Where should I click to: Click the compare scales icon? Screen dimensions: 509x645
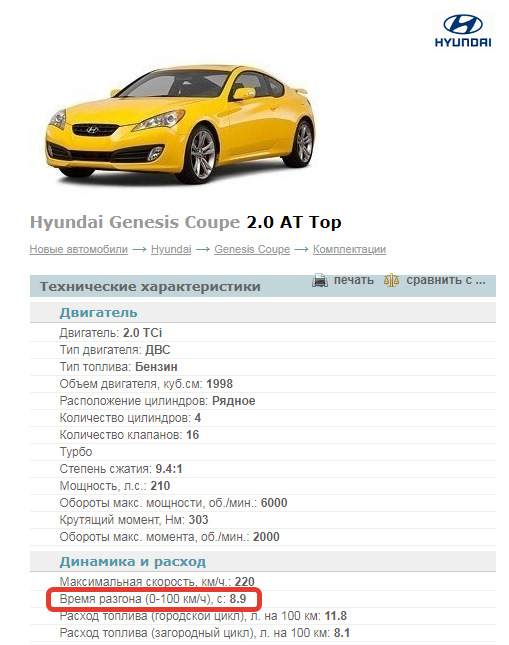point(391,281)
